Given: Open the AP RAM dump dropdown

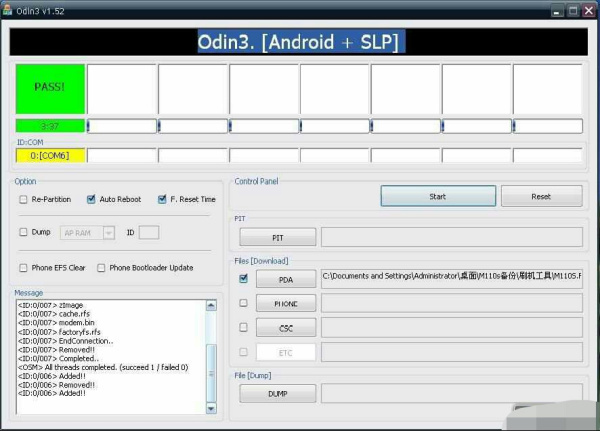Looking at the screenshot, I should [109, 233].
